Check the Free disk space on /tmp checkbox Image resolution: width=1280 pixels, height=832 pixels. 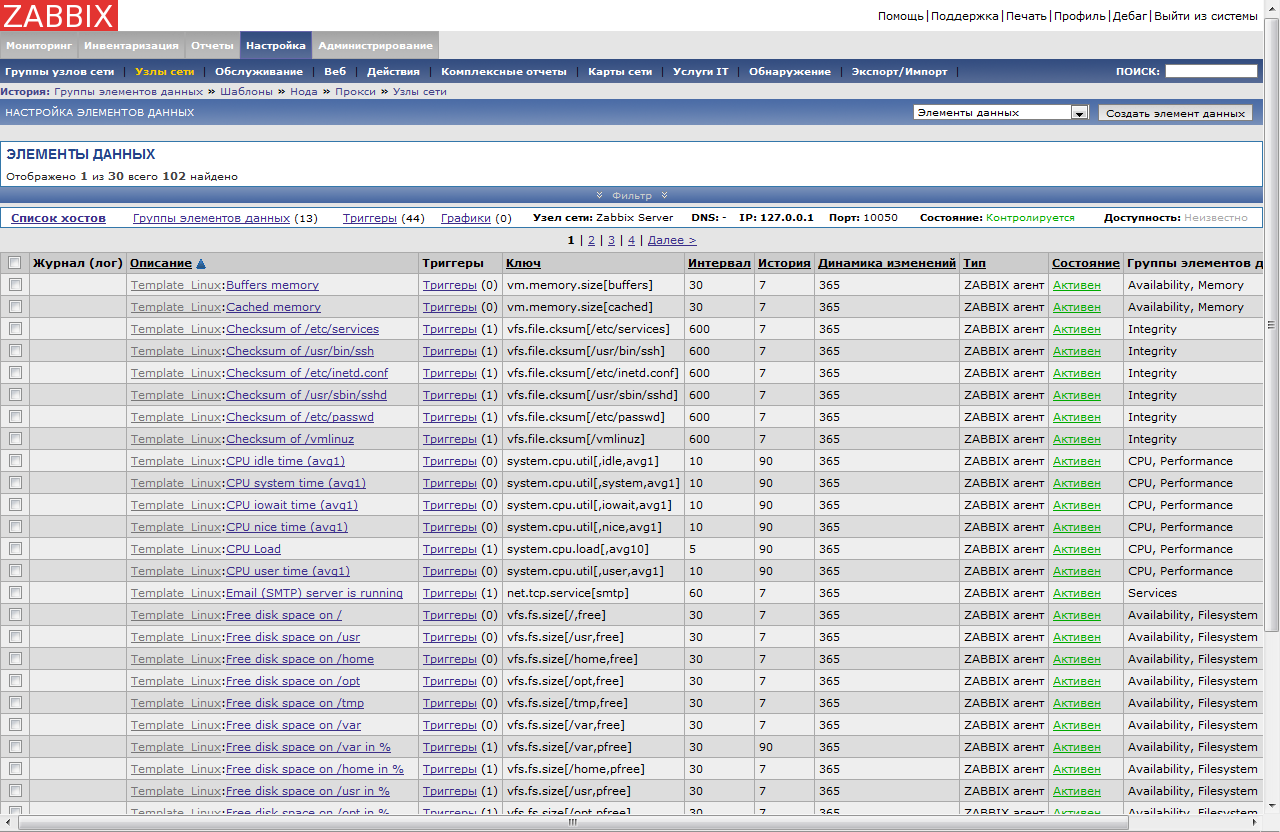[15, 703]
